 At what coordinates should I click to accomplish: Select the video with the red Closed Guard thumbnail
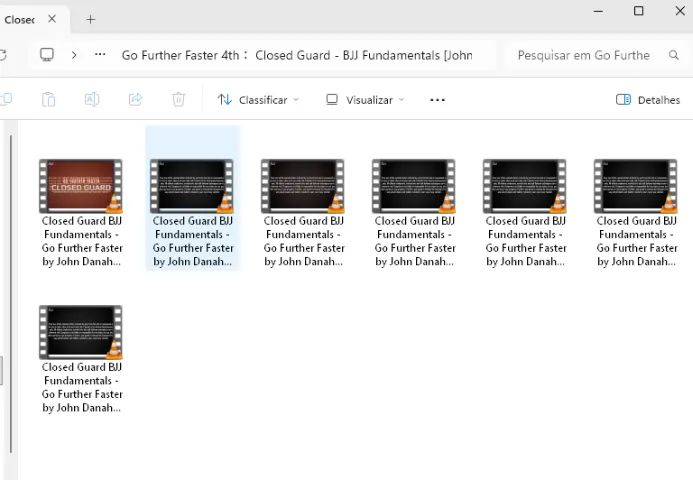pos(81,213)
